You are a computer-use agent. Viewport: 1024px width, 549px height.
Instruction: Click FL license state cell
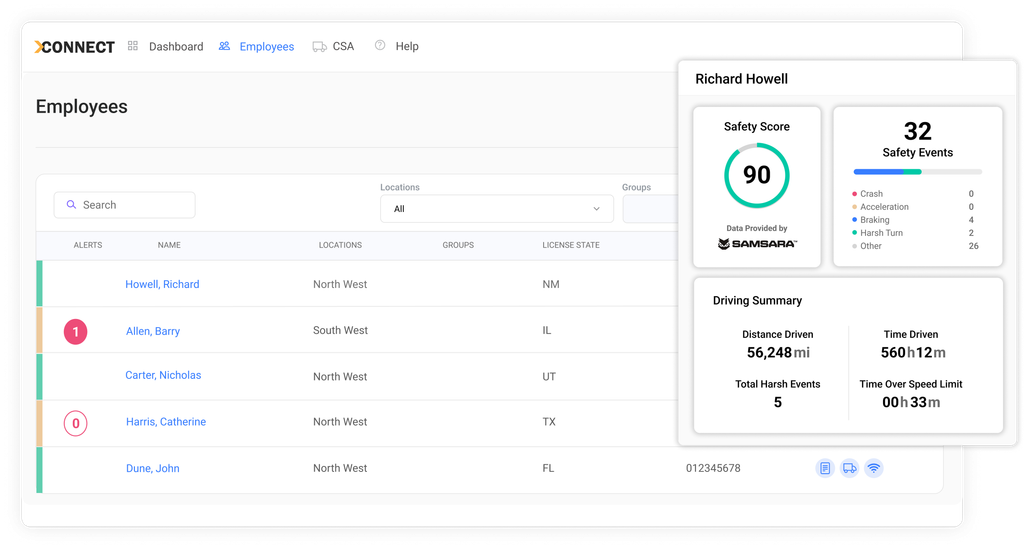coord(548,468)
